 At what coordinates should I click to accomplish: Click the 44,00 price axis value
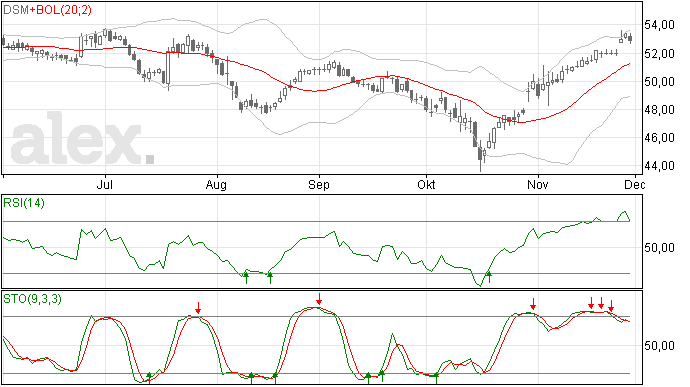pyautogui.click(x=659, y=166)
